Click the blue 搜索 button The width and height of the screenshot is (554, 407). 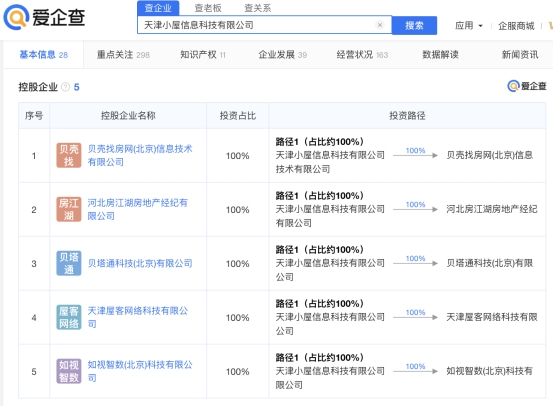pos(414,25)
